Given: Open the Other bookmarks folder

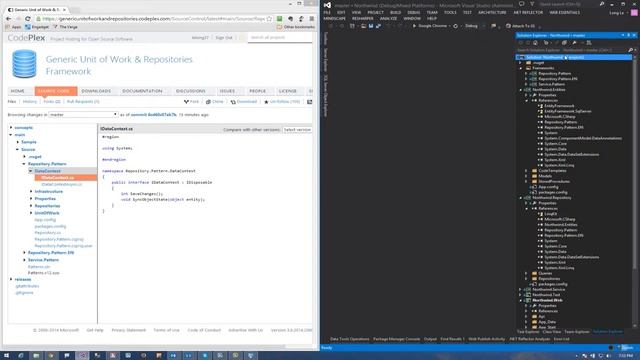Looking at the screenshot, I should [296, 27].
